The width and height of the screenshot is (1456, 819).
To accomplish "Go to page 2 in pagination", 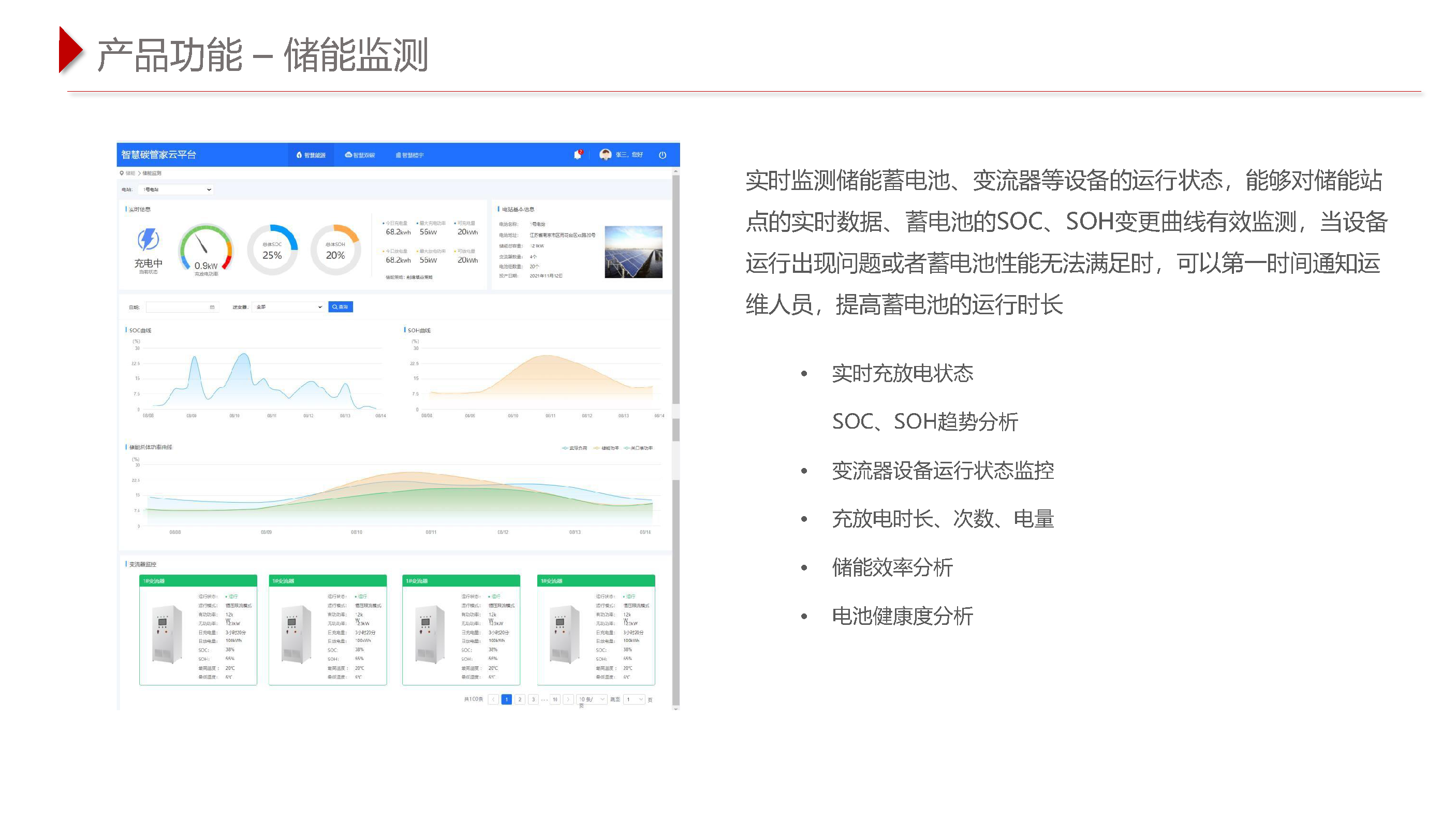I will pos(520,699).
